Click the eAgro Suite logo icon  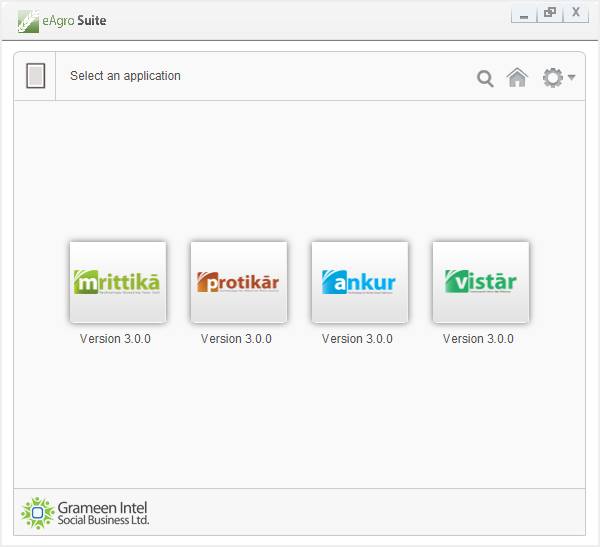(x=28, y=21)
